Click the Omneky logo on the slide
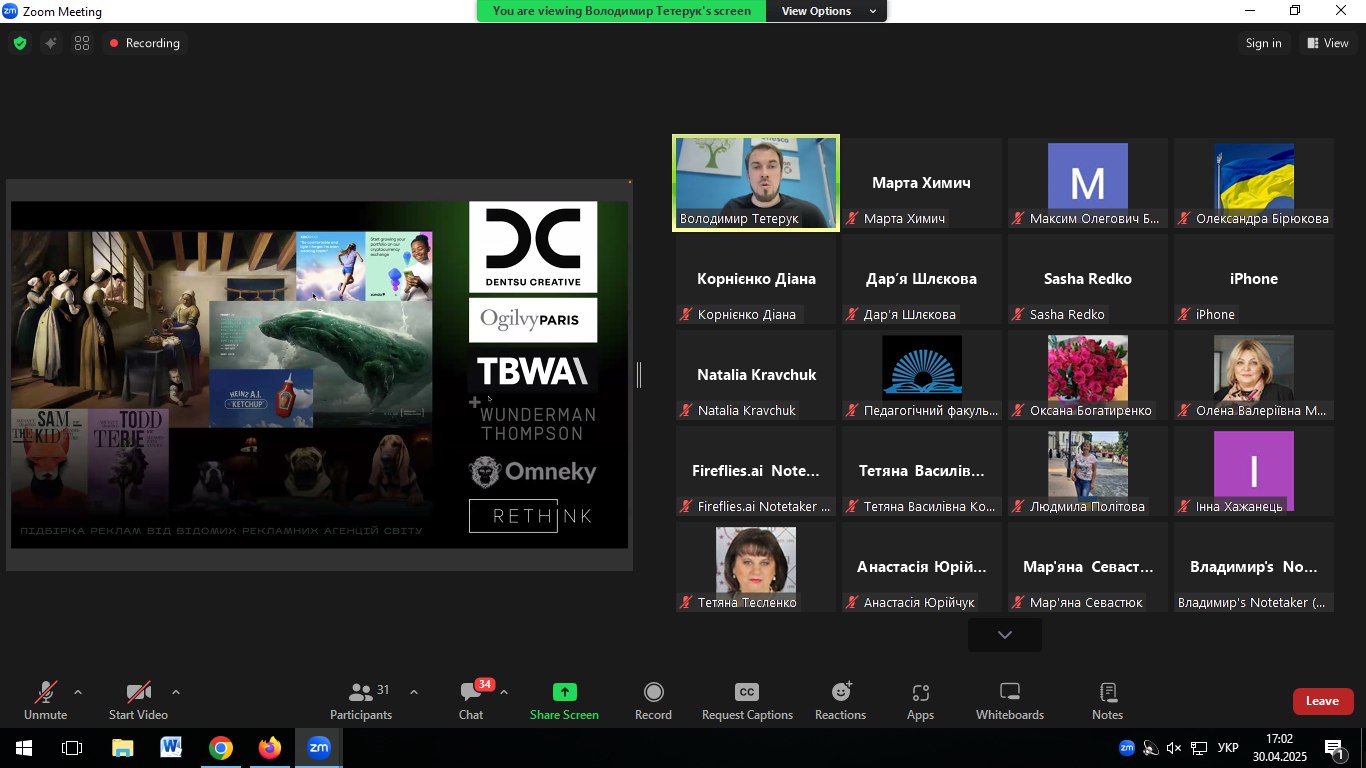The height and width of the screenshot is (768, 1366). click(x=533, y=471)
